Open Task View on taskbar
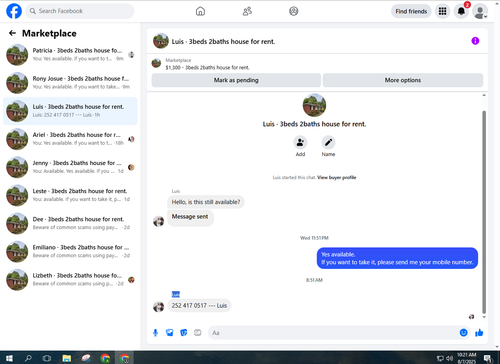Viewport: 500px width, 364px height. (47, 358)
